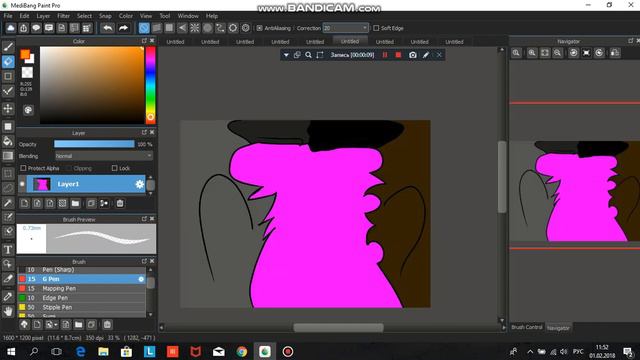
Task: Select the Mapping Pen brush
Action: (x=82, y=289)
